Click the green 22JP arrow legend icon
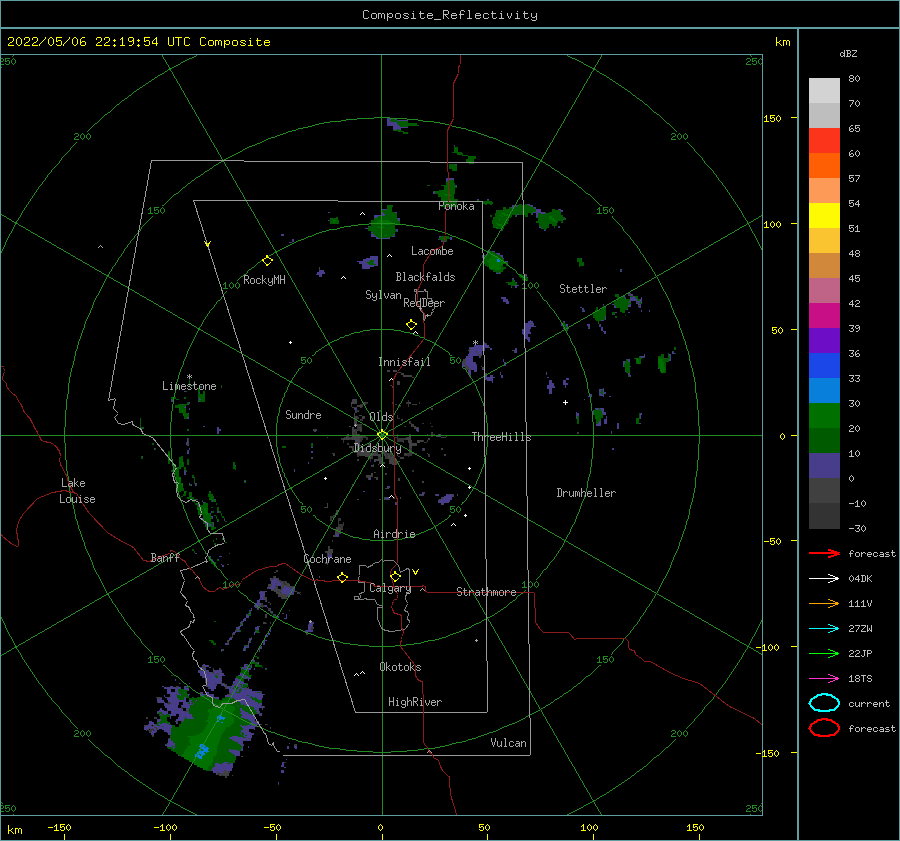Screen dimensions: 900x841 click(824, 653)
